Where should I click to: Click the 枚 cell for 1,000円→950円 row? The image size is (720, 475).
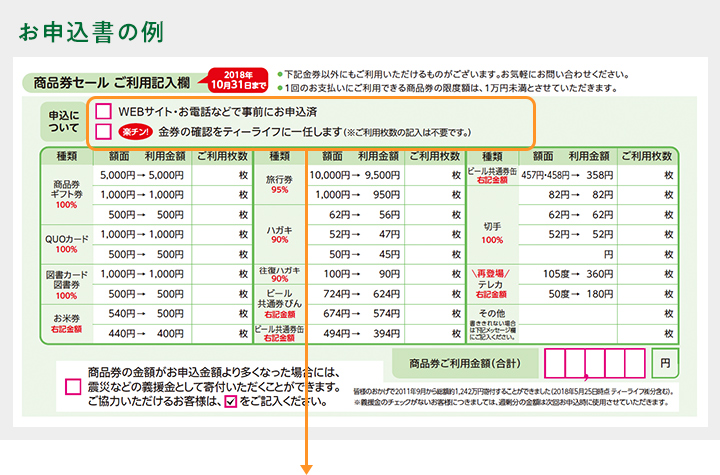tap(435, 195)
